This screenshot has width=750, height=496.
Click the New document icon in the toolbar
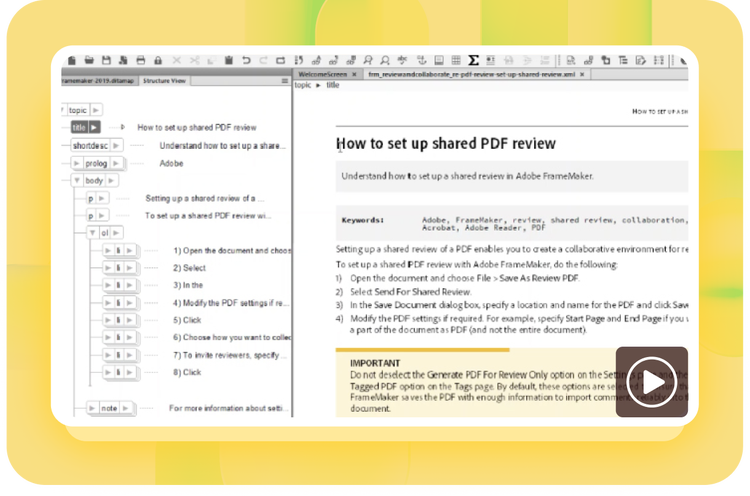click(72, 60)
